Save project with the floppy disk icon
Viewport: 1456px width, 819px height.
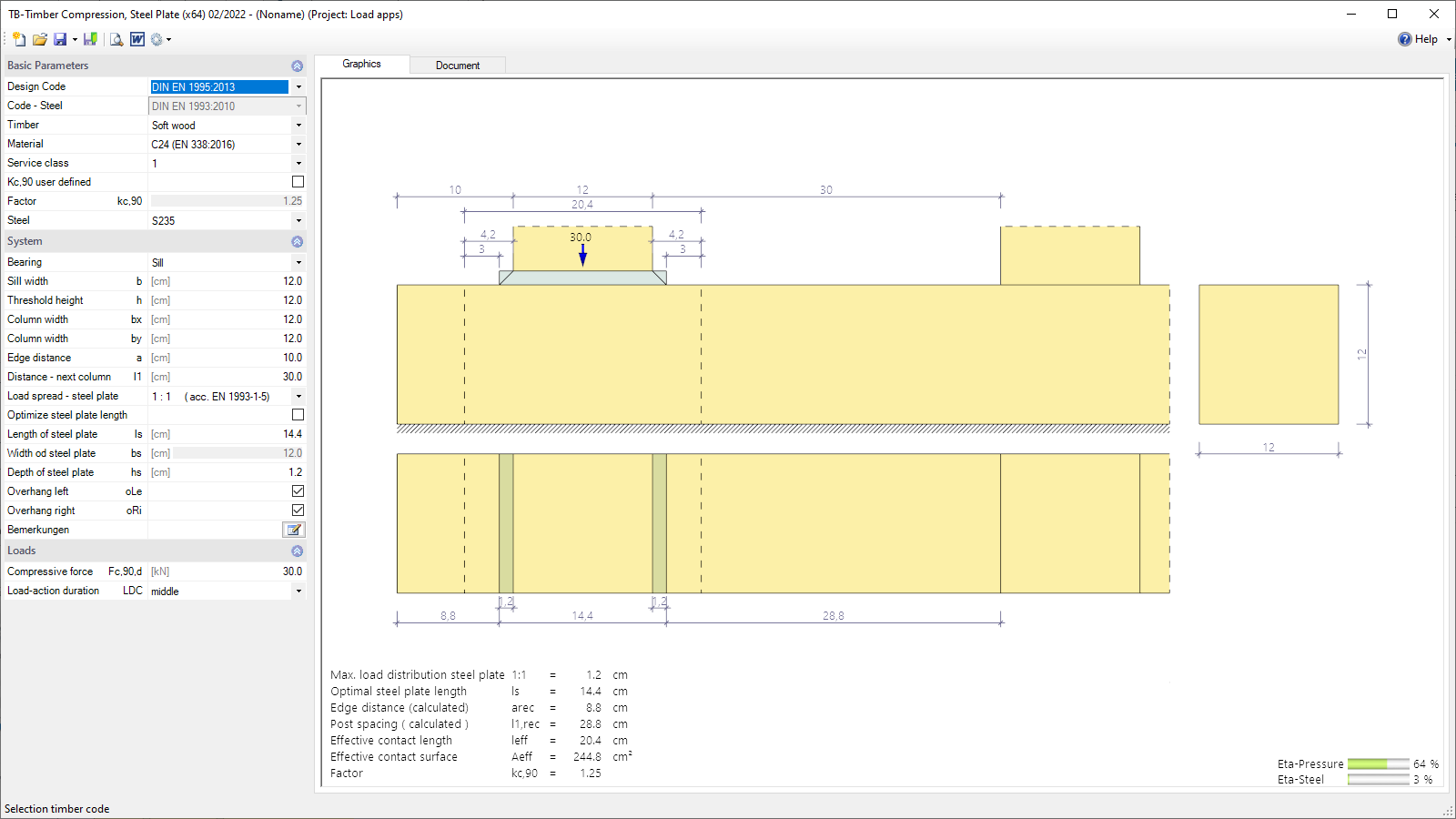coord(60,39)
